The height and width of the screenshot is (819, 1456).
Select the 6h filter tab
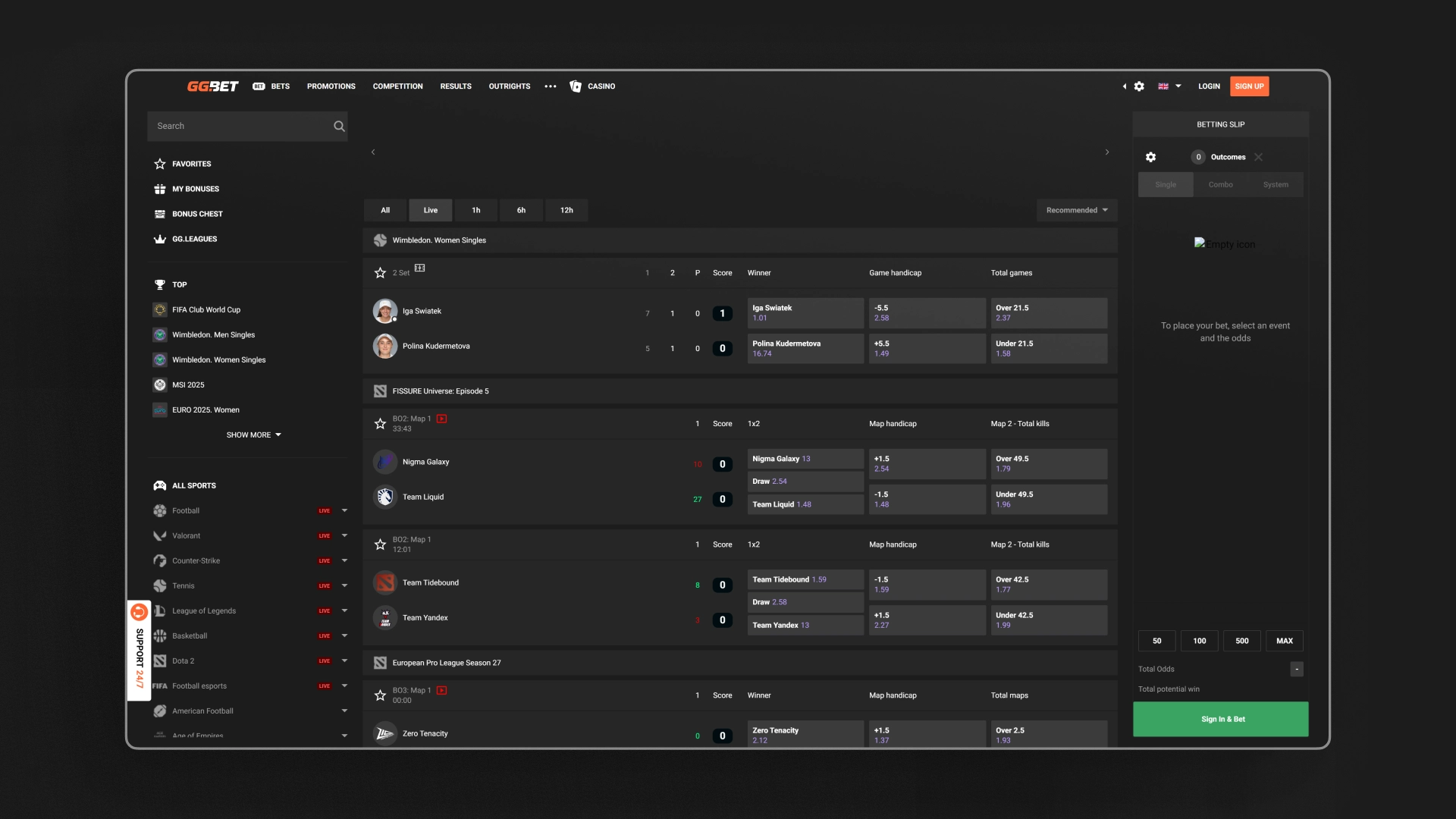click(522, 210)
